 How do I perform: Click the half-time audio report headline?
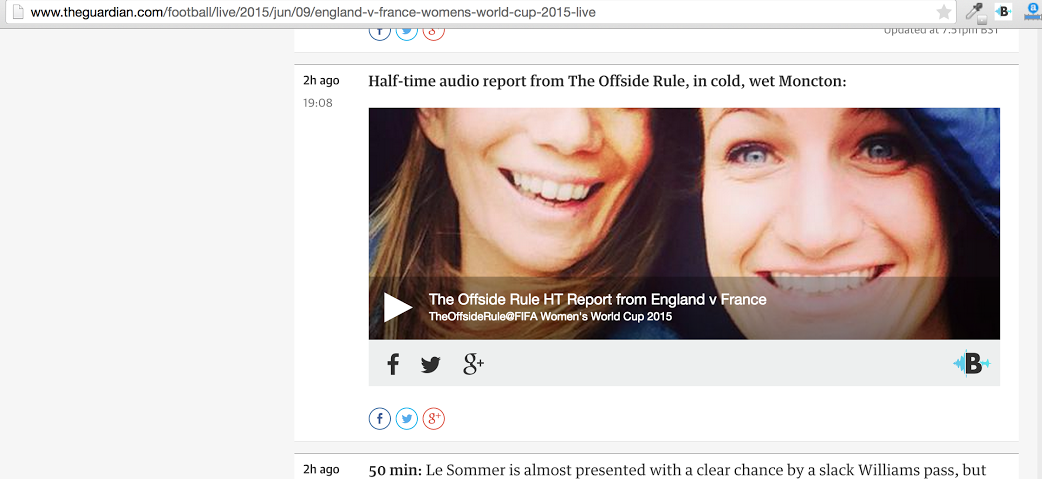point(607,81)
